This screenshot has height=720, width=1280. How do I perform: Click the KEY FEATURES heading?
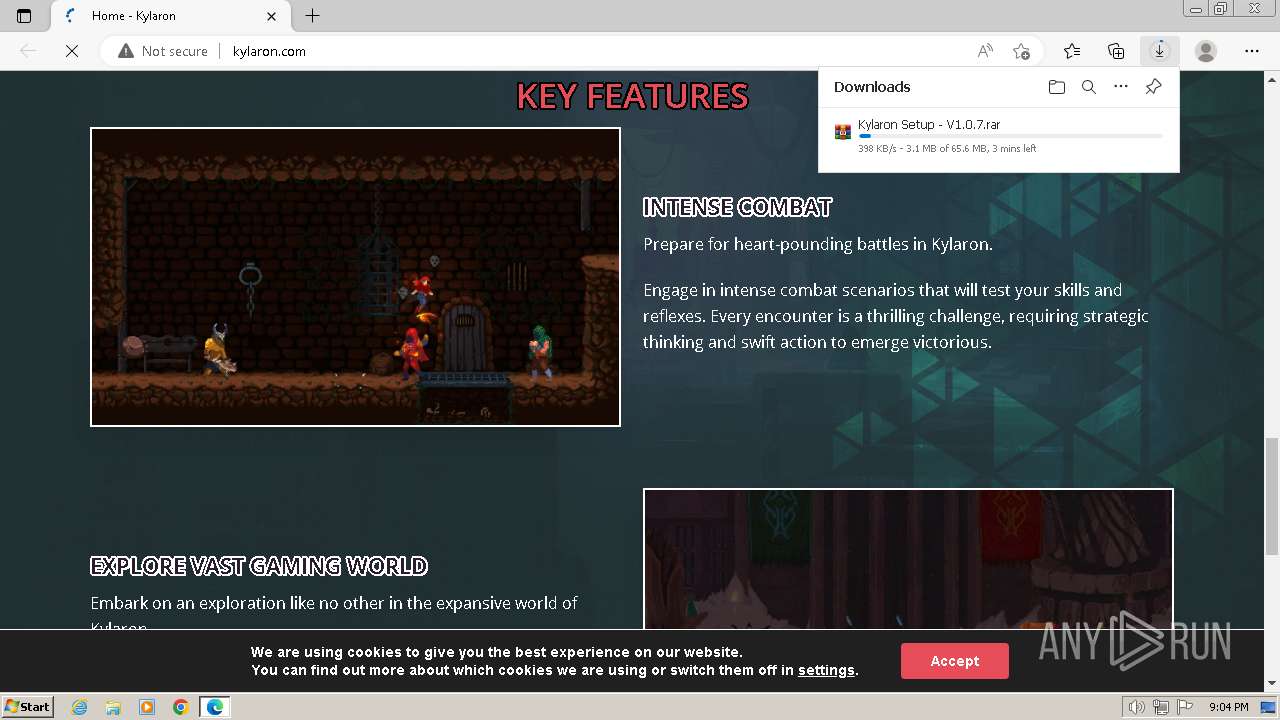[x=632, y=96]
